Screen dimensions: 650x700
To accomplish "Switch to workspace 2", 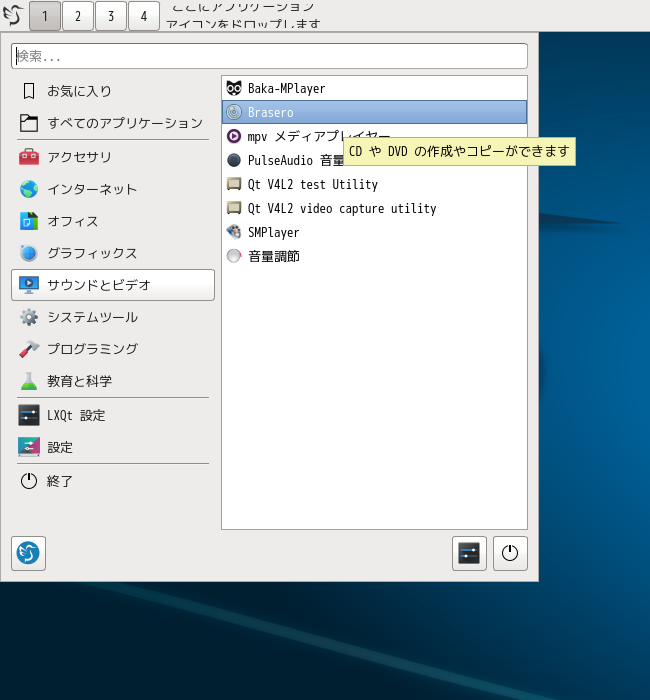I will pos(78,16).
